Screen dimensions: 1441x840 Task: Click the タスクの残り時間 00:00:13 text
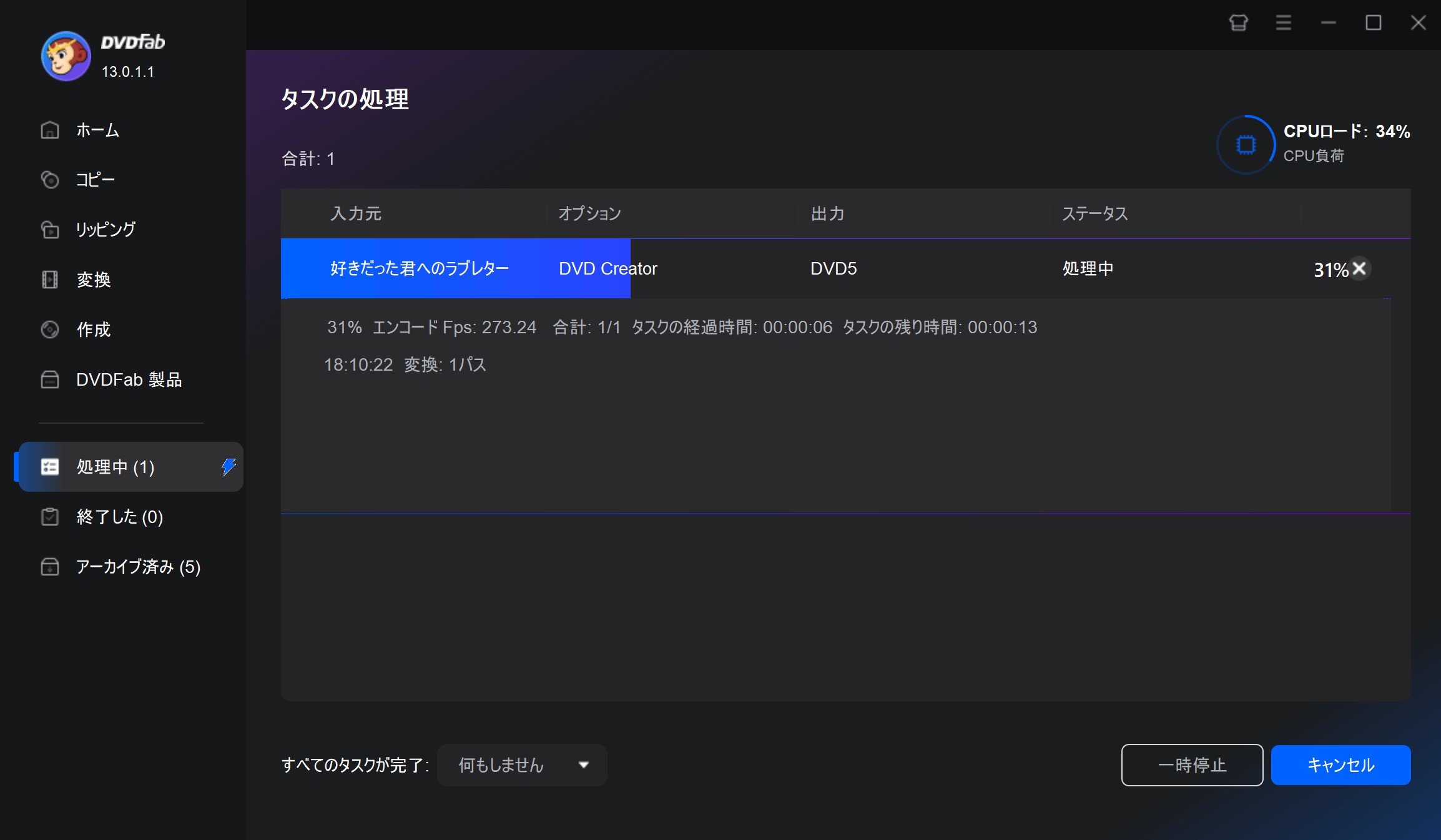pos(940,327)
